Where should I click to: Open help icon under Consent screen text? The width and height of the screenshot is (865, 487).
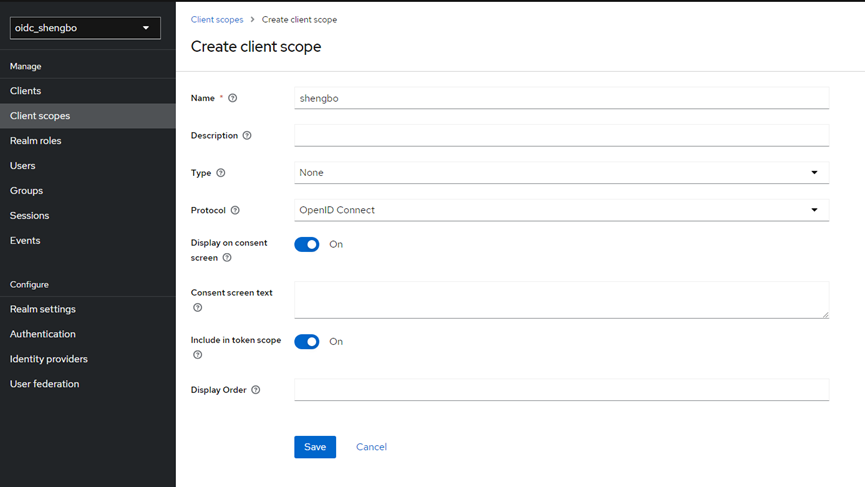click(x=197, y=308)
